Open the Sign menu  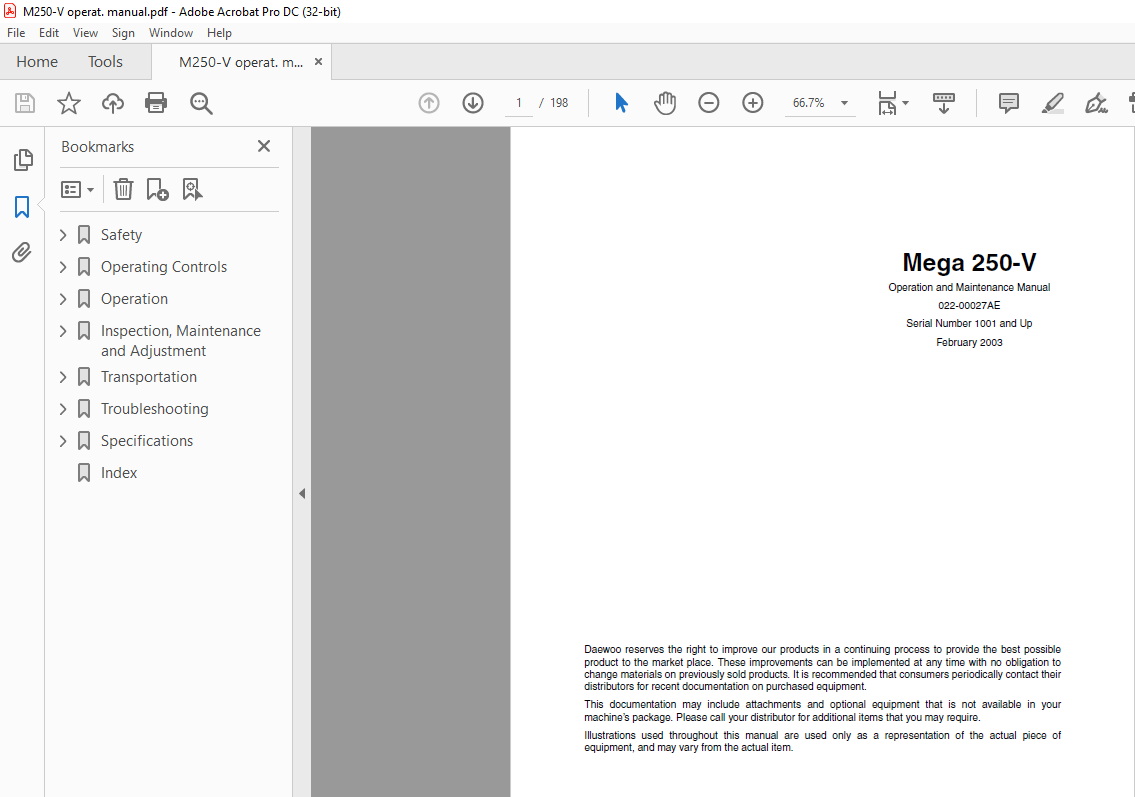[x=123, y=33]
